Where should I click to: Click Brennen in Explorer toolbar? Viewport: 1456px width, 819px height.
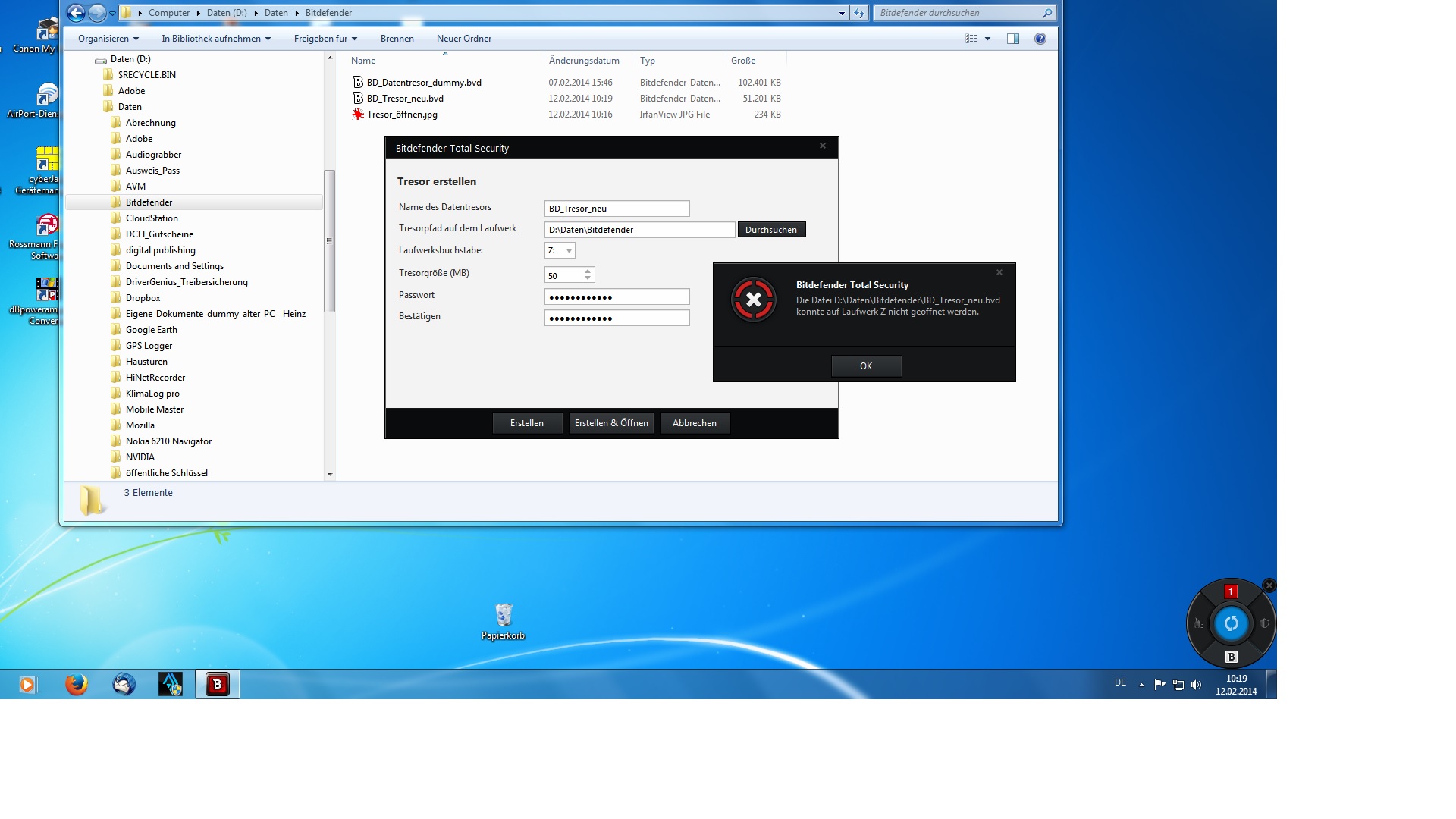397,39
